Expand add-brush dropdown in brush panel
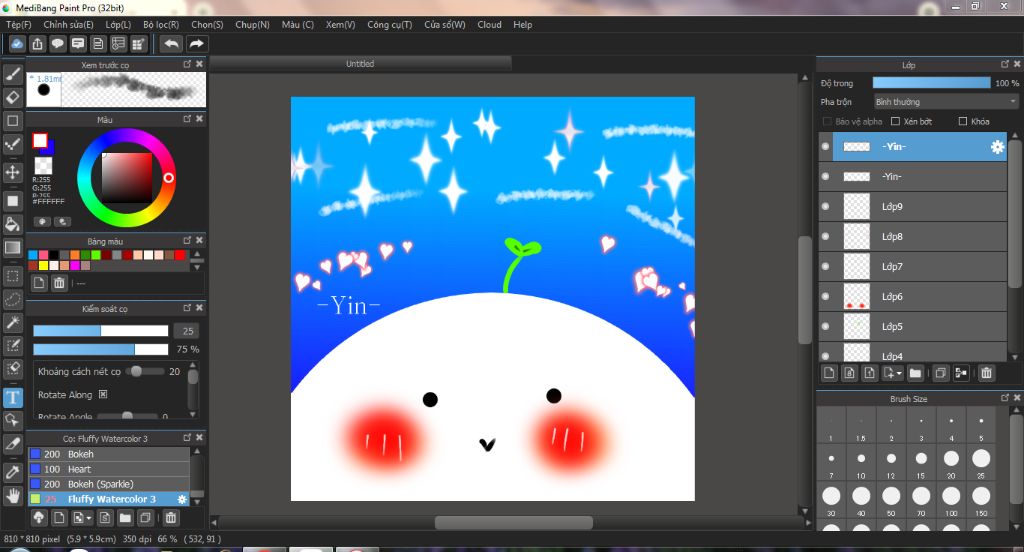Screen dimensions: 1024x552 point(89,519)
